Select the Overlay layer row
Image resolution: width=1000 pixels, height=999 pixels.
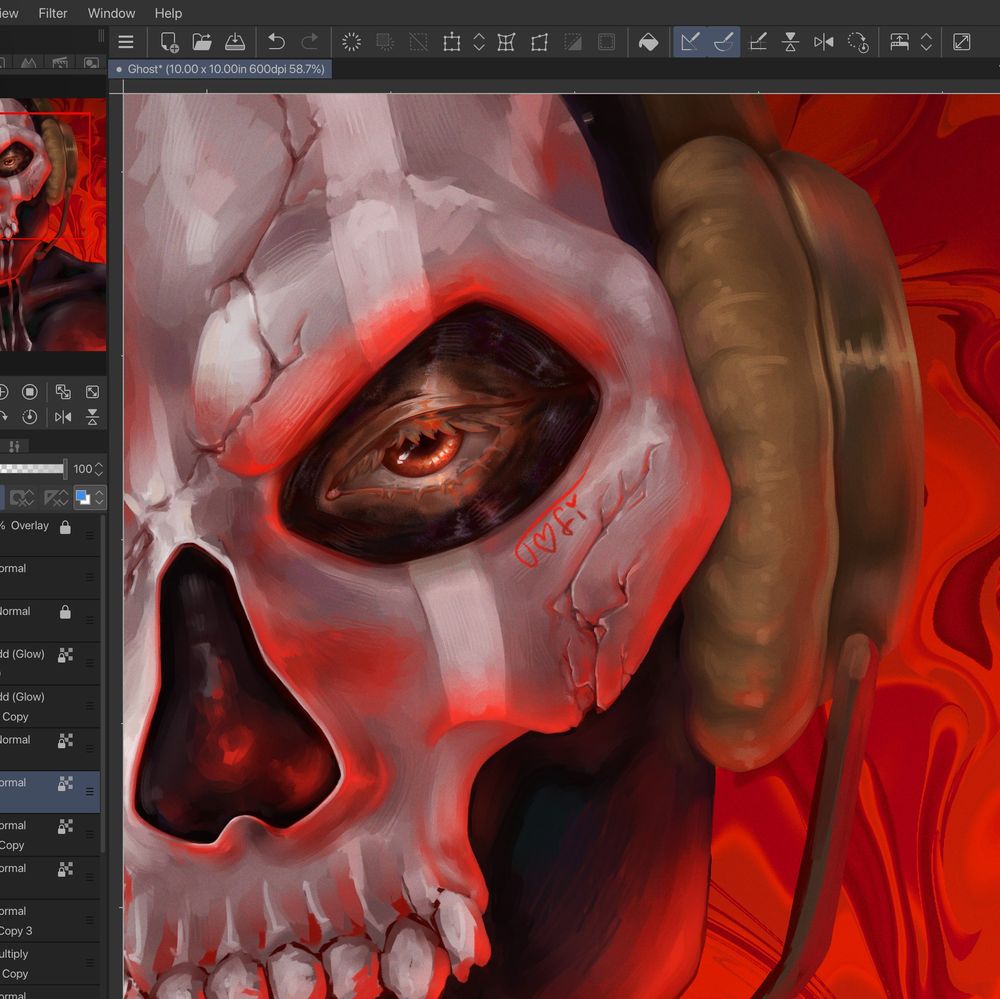click(x=50, y=535)
